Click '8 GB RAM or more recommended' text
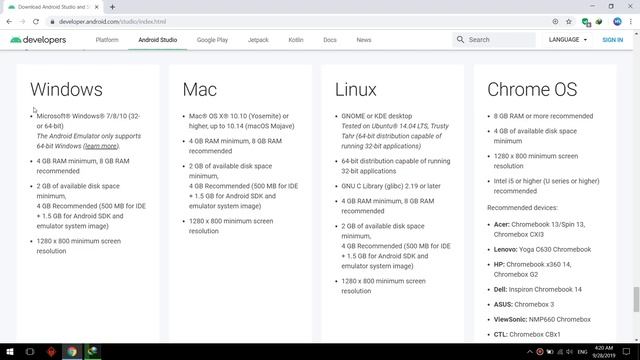Viewport: 640px width, 360px height. (x=543, y=116)
